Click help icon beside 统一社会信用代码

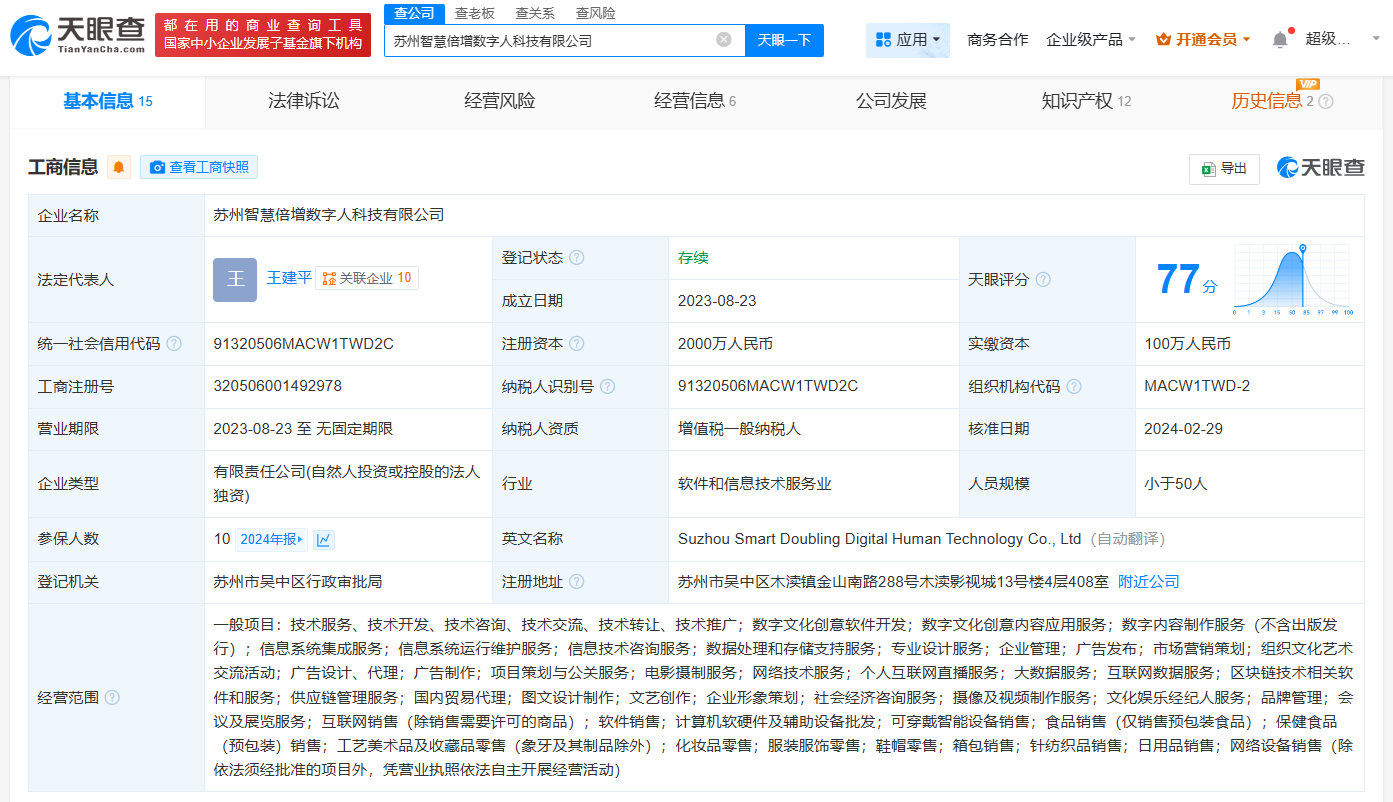174,344
